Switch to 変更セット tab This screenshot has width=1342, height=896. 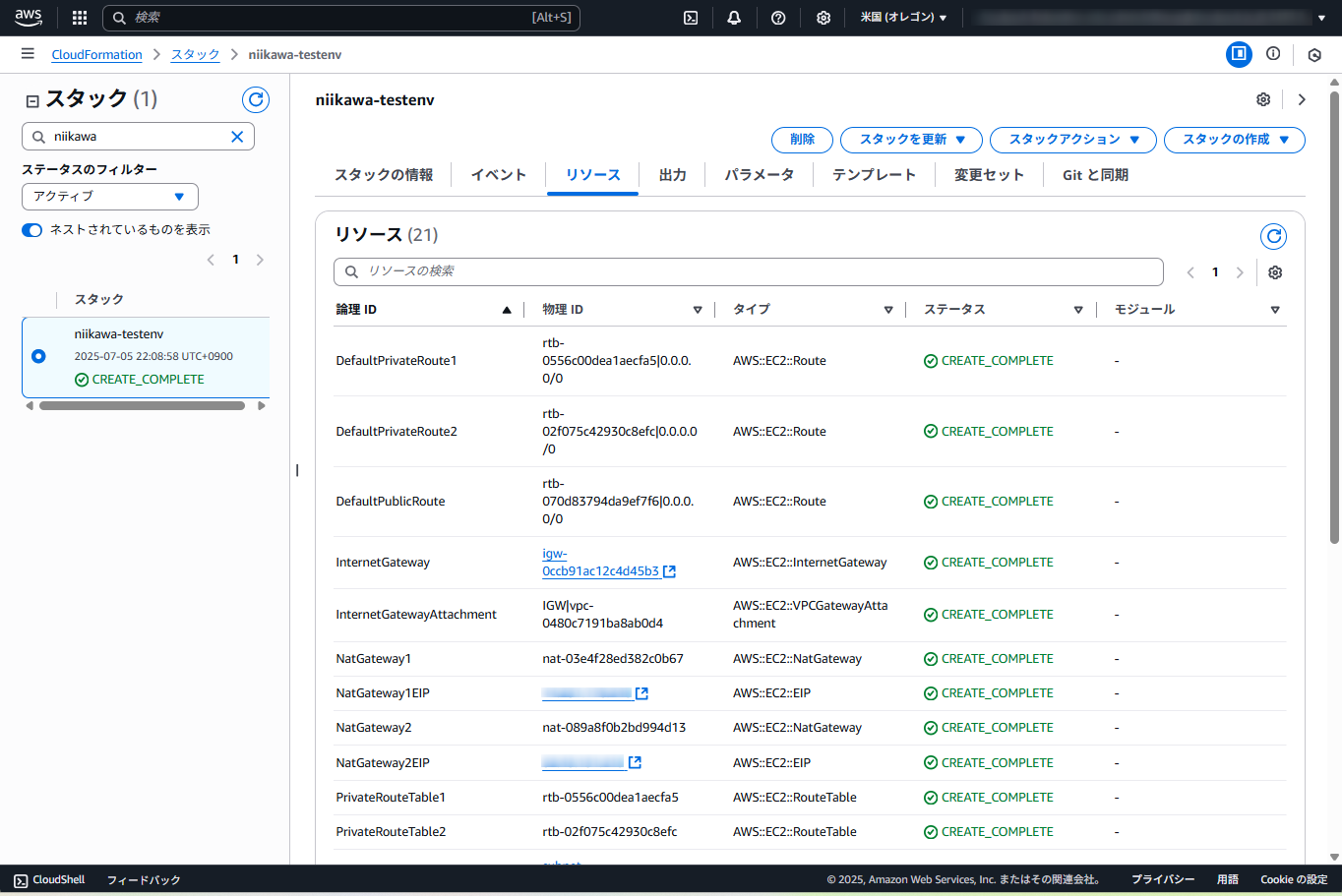click(x=990, y=175)
